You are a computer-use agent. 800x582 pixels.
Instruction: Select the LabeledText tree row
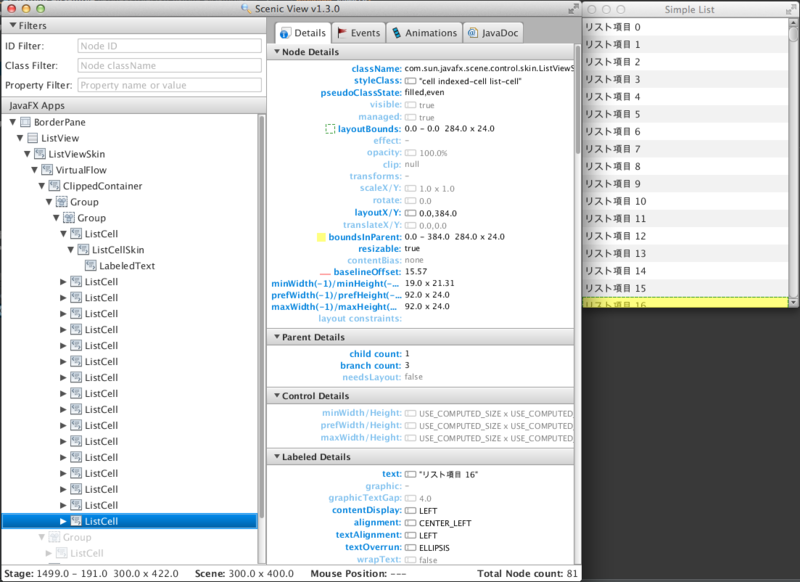point(130,266)
